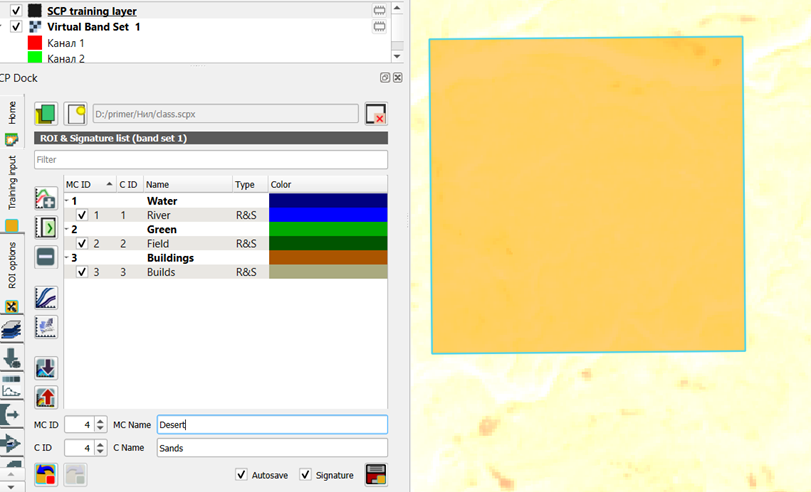This screenshot has width=811, height=492.
Task: Open the postprocessing arrow sidebar icon
Action: coord(11,414)
